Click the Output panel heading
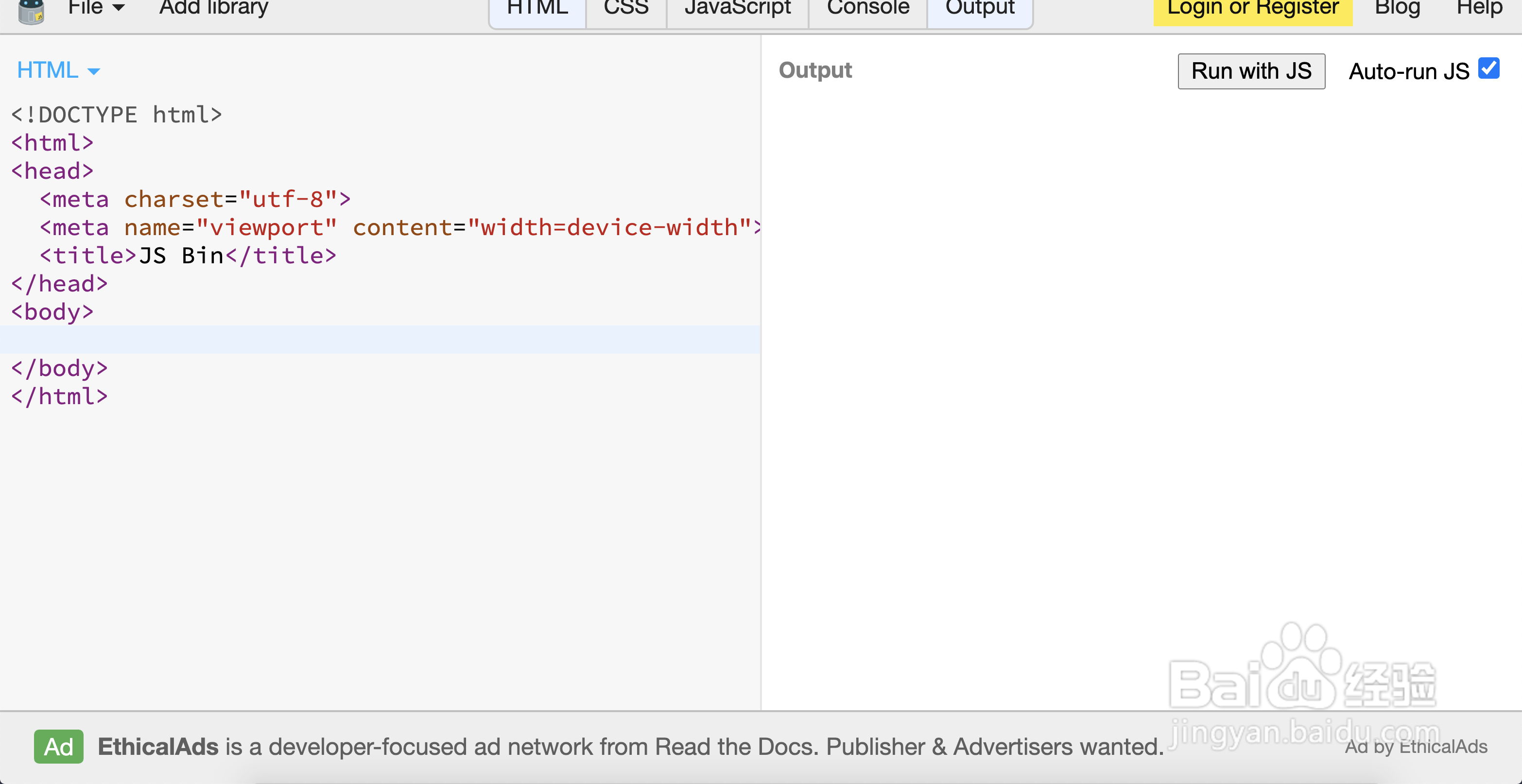 click(815, 70)
